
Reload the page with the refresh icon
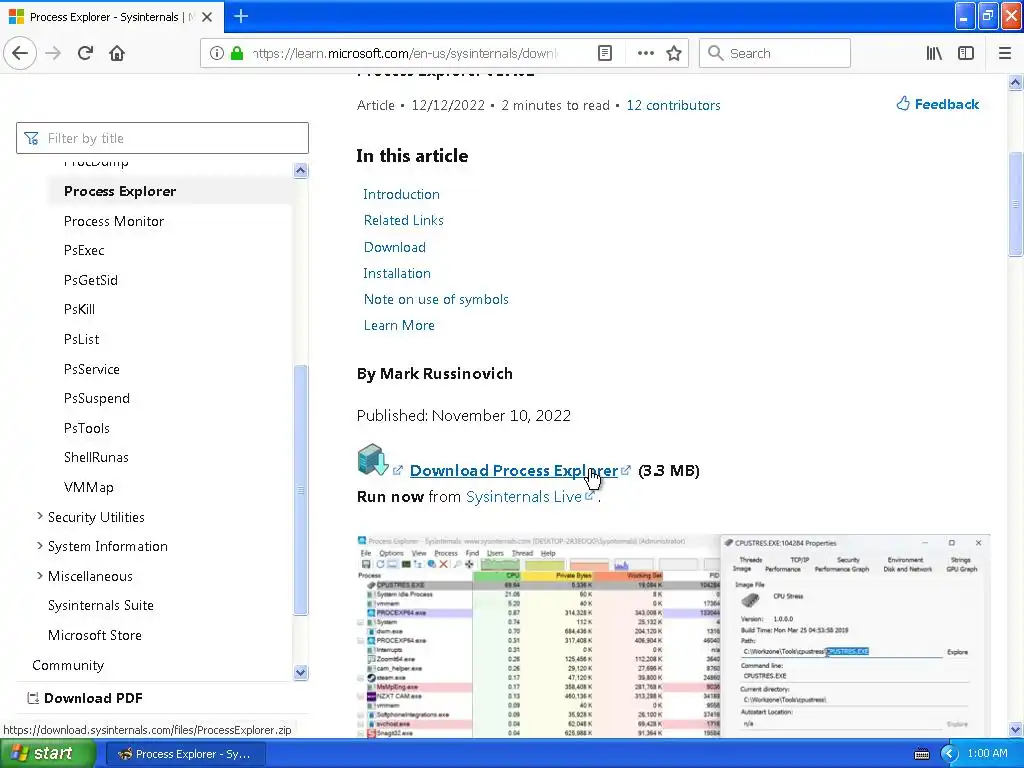tap(85, 53)
